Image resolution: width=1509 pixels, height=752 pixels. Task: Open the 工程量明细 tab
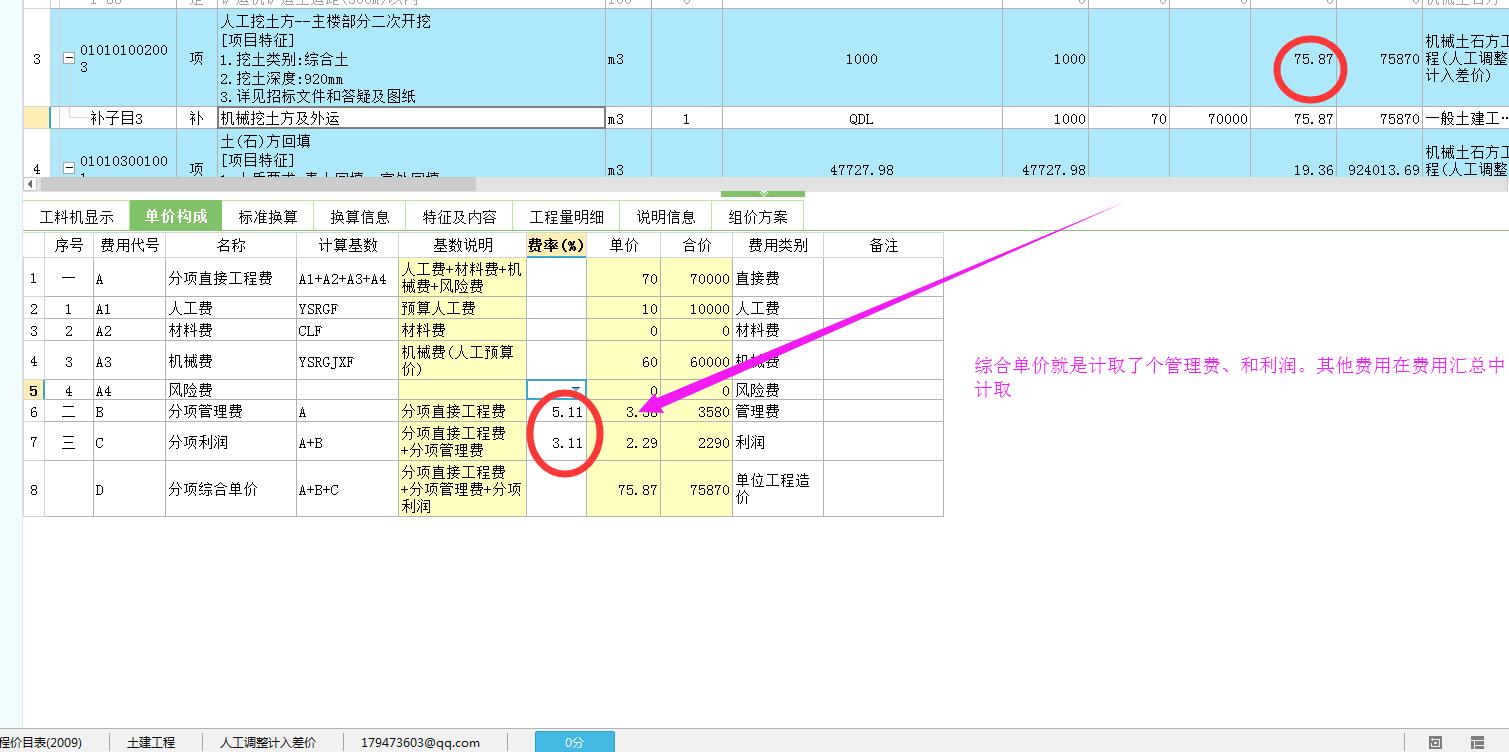coord(567,216)
